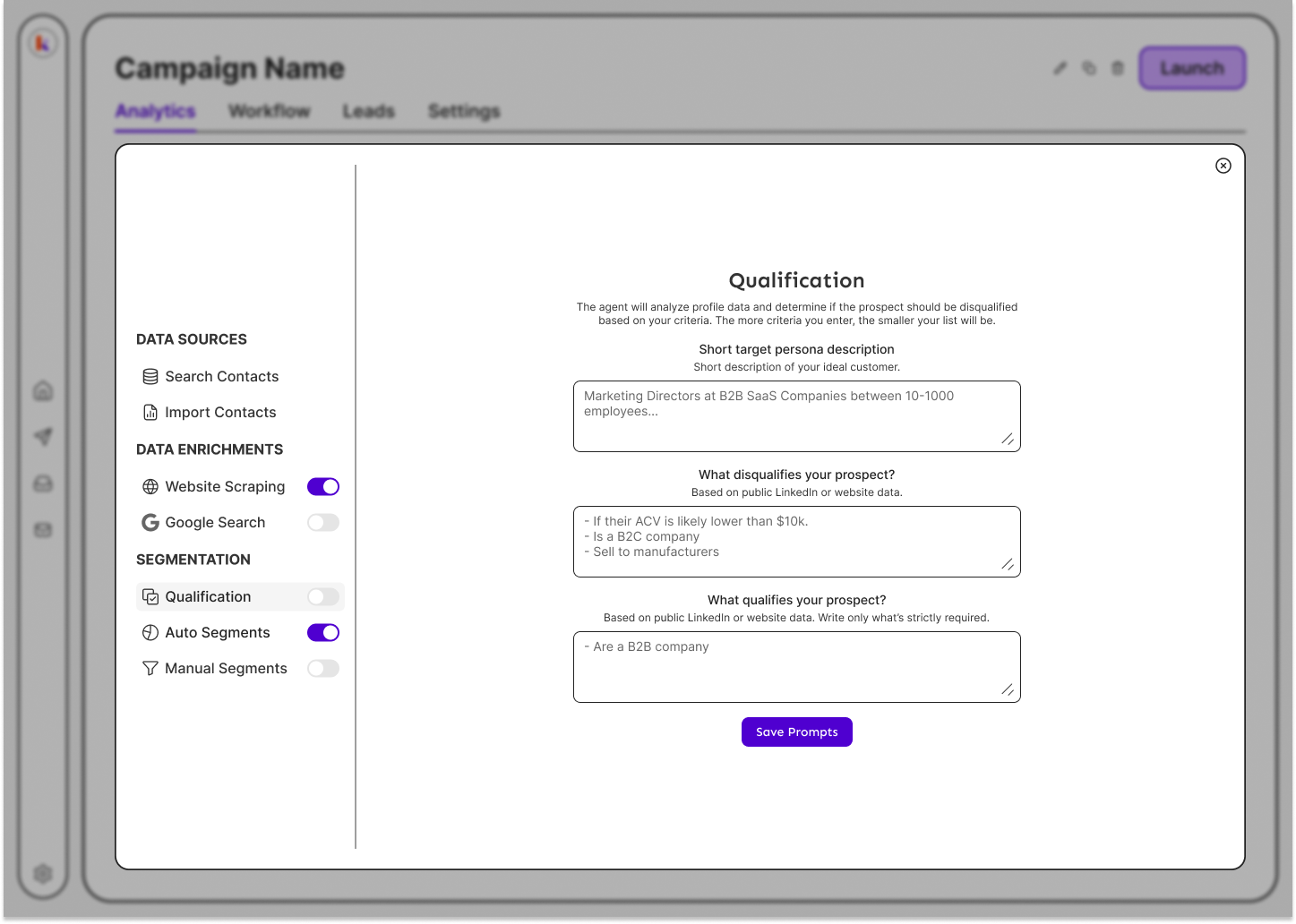
Task: Click the trash delete icon near Launch
Action: (1118, 68)
